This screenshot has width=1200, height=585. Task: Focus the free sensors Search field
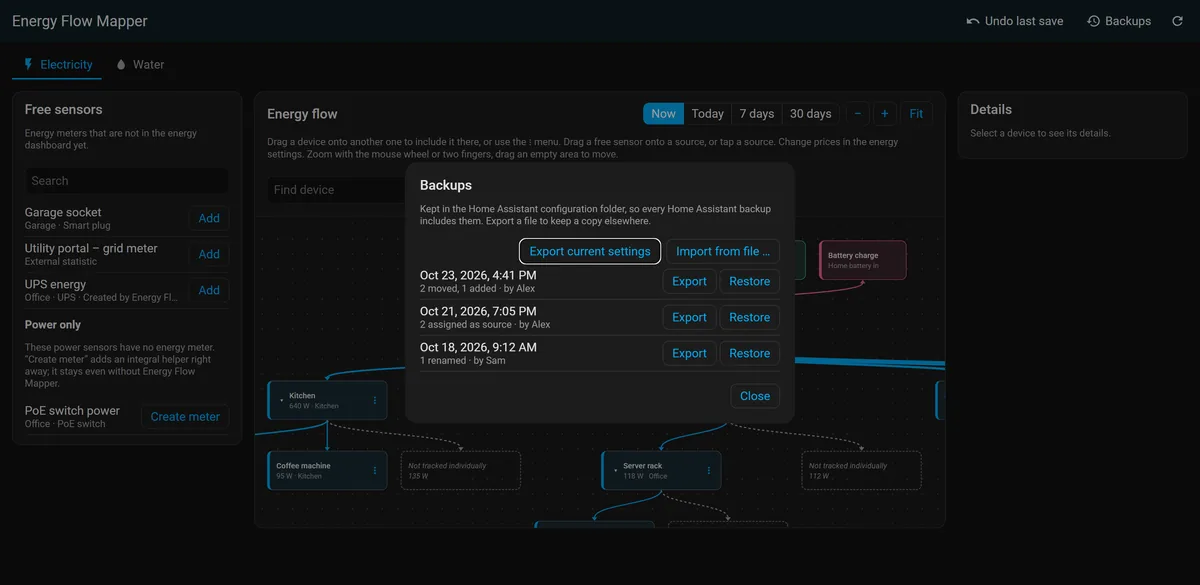(127, 181)
